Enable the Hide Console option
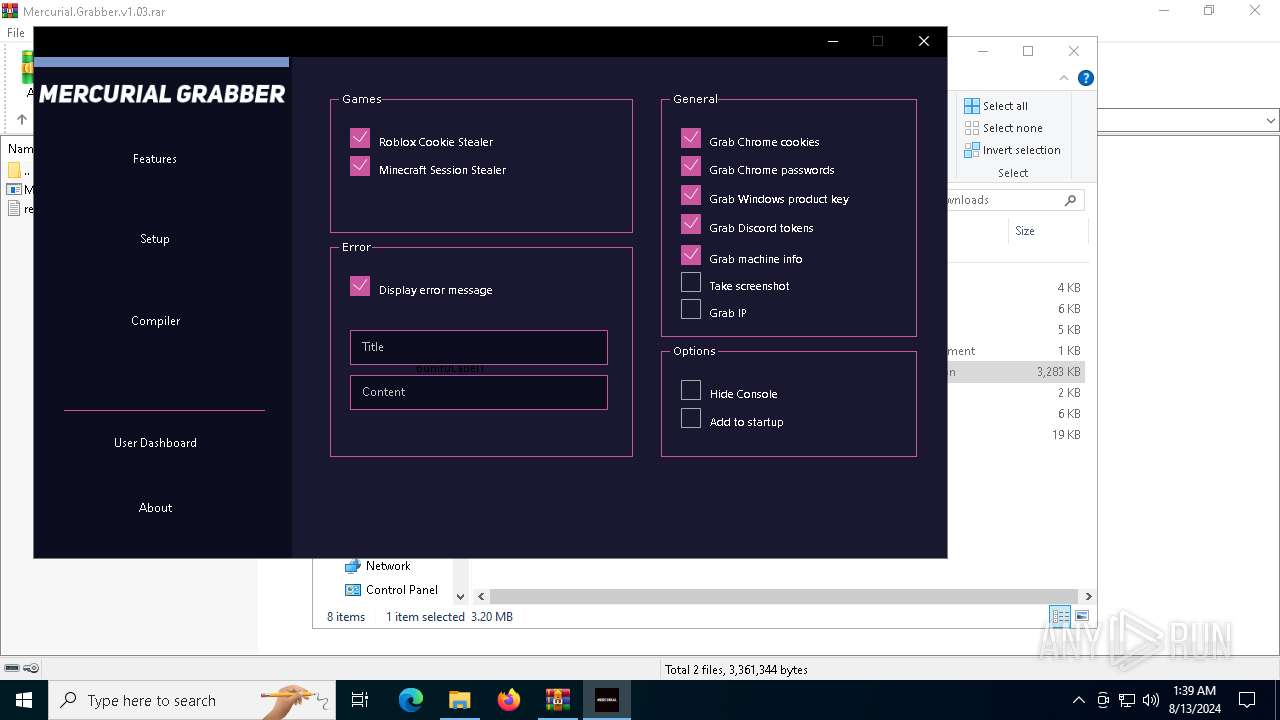 click(x=691, y=390)
